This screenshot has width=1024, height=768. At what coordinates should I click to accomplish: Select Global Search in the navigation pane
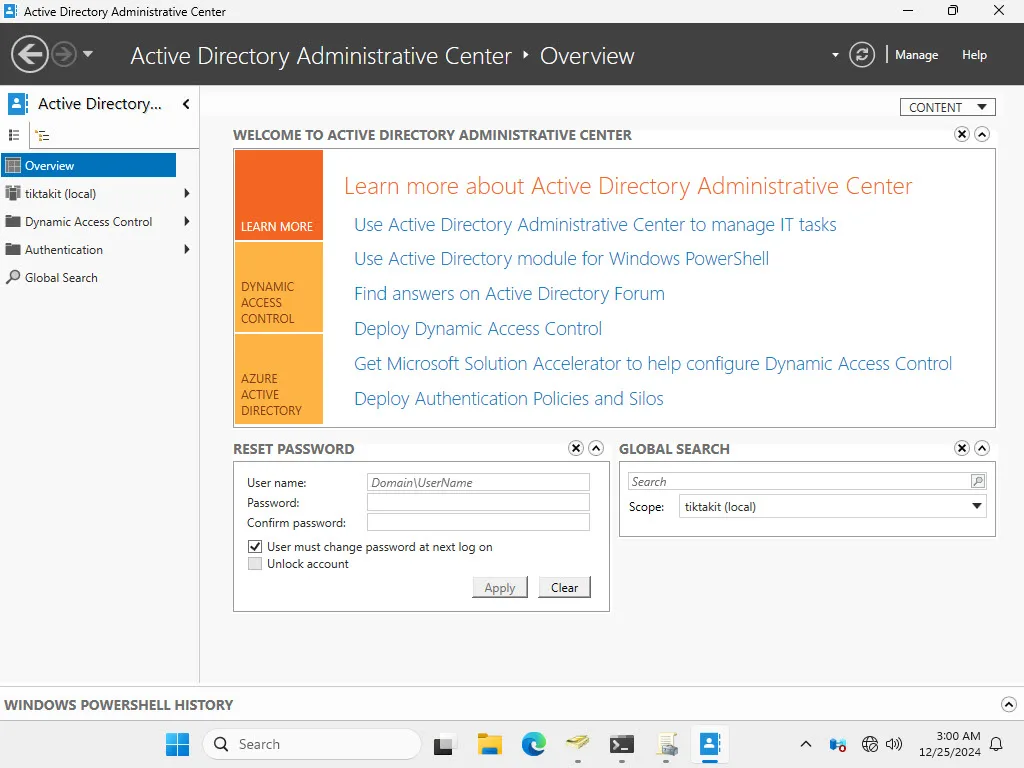click(x=60, y=277)
